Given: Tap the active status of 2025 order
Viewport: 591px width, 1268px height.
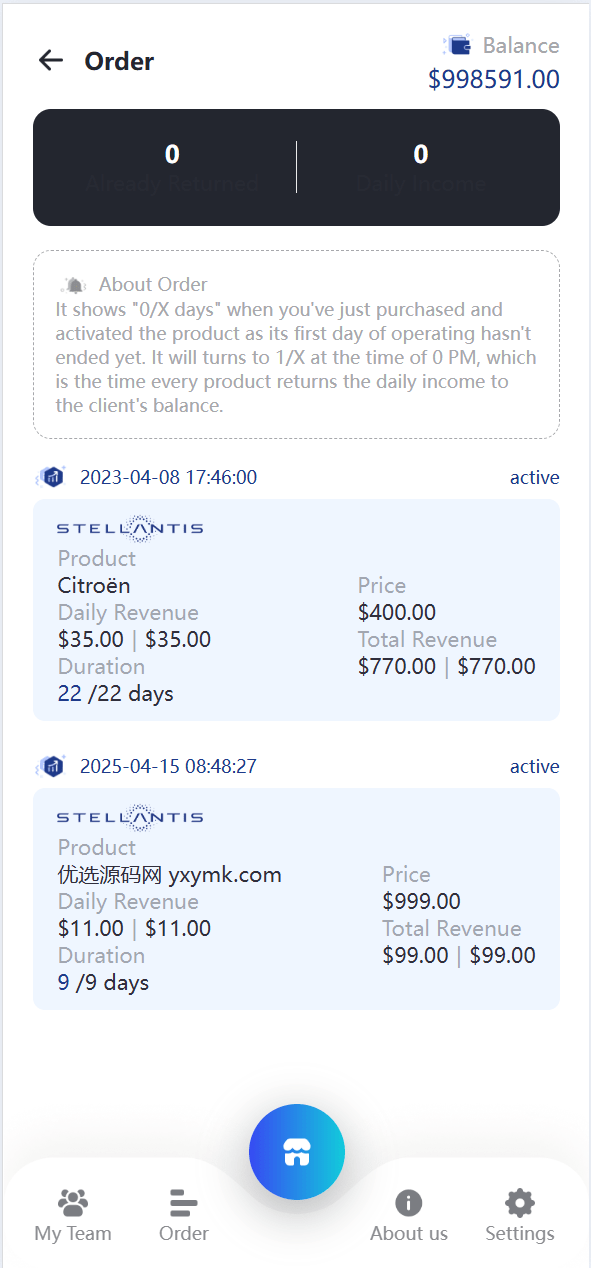Looking at the screenshot, I should pyautogui.click(x=535, y=766).
